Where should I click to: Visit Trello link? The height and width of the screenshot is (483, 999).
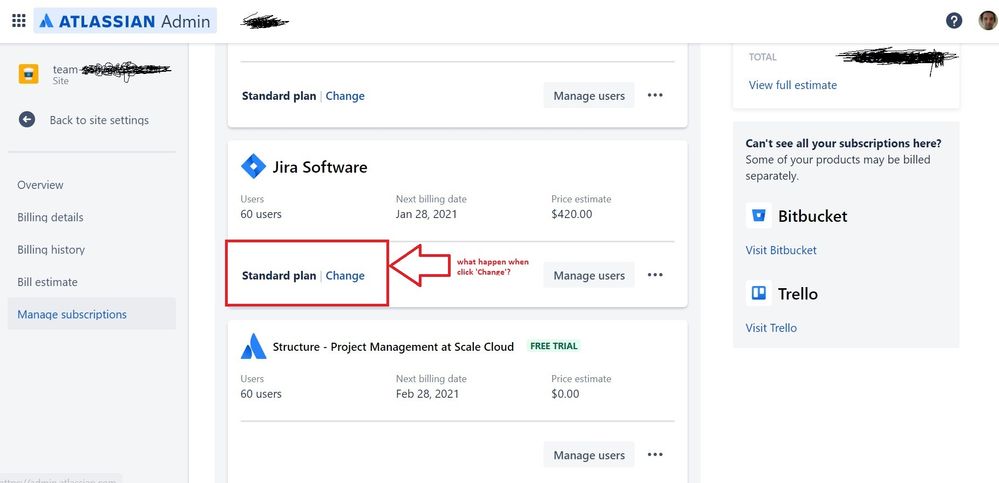coord(771,328)
